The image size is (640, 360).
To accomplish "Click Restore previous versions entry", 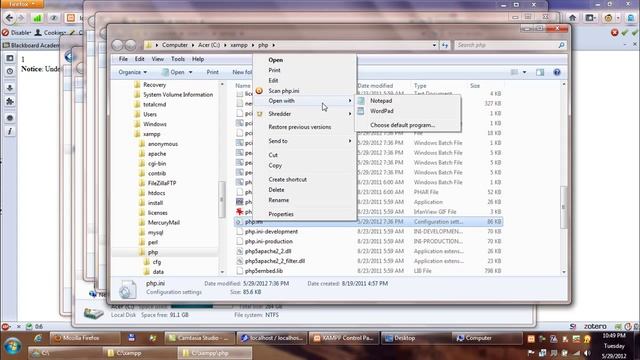I will pyautogui.click(x=300, y=127).
